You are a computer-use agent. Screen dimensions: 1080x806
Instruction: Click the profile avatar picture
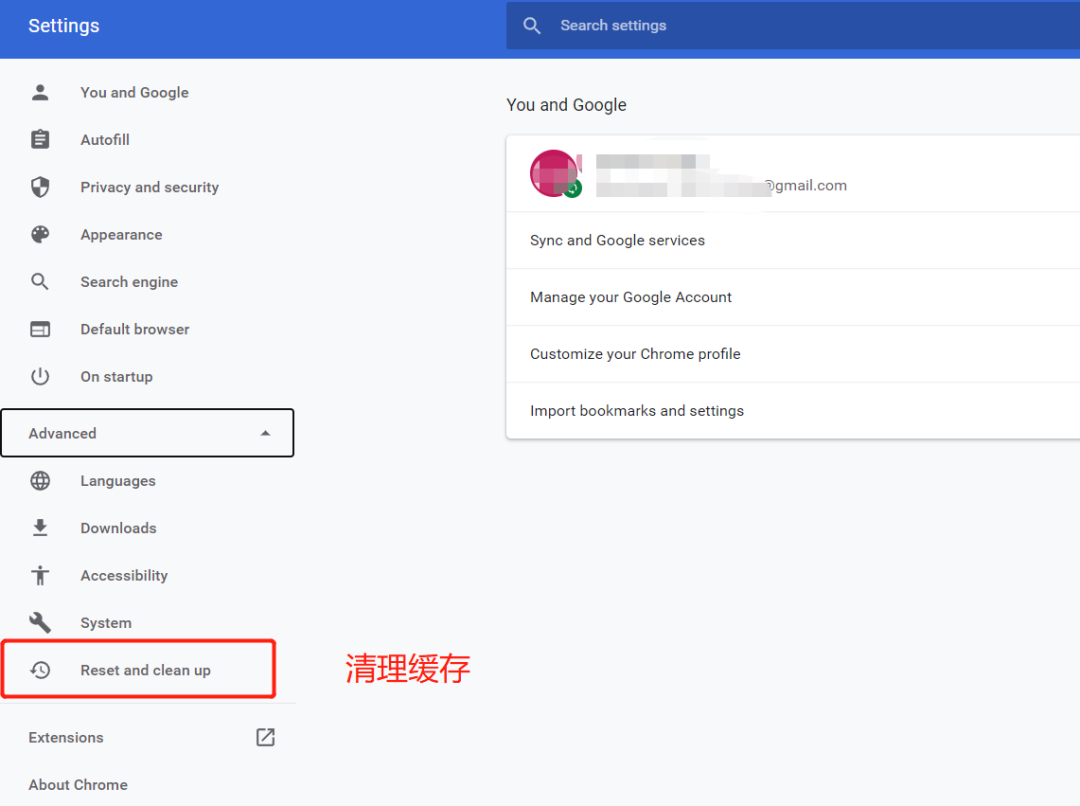(555, 172)
